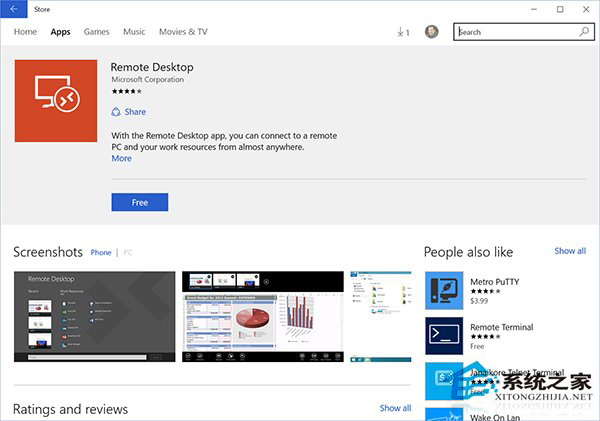600x421 pixels.
Task: Select the Apps tab
Action: 60,32
